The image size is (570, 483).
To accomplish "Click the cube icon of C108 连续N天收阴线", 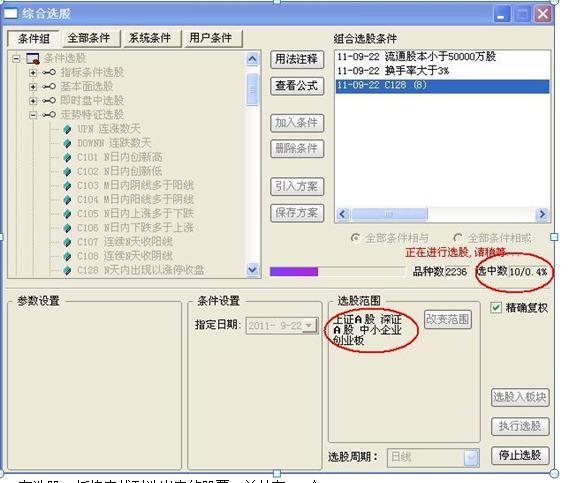I will coord(67,256).
